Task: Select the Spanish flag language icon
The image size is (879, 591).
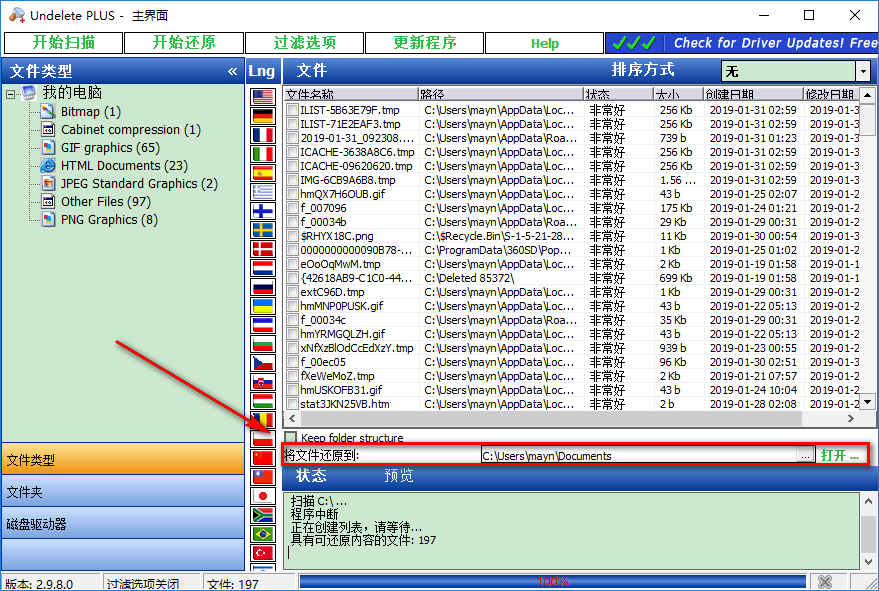Action: coord(262,173)
